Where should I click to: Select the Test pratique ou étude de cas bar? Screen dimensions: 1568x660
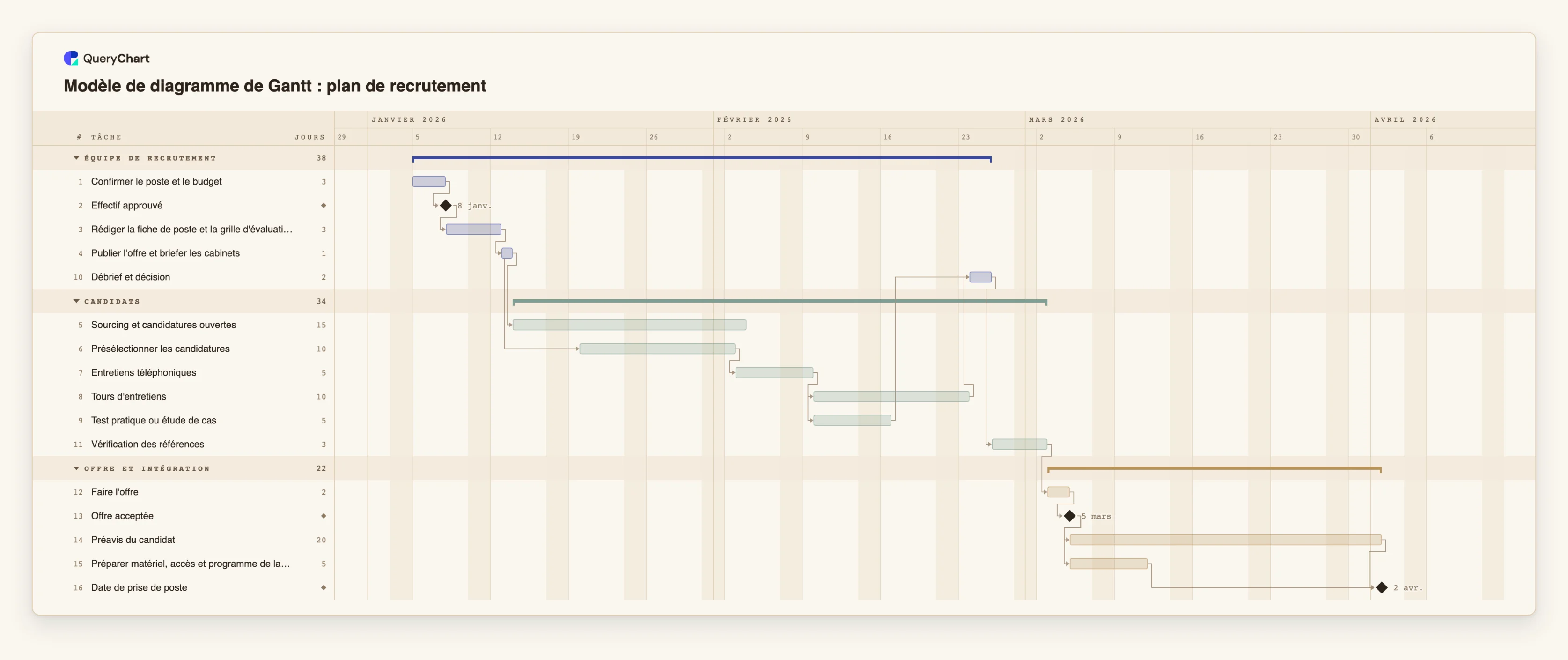click(x=852, y=420)
